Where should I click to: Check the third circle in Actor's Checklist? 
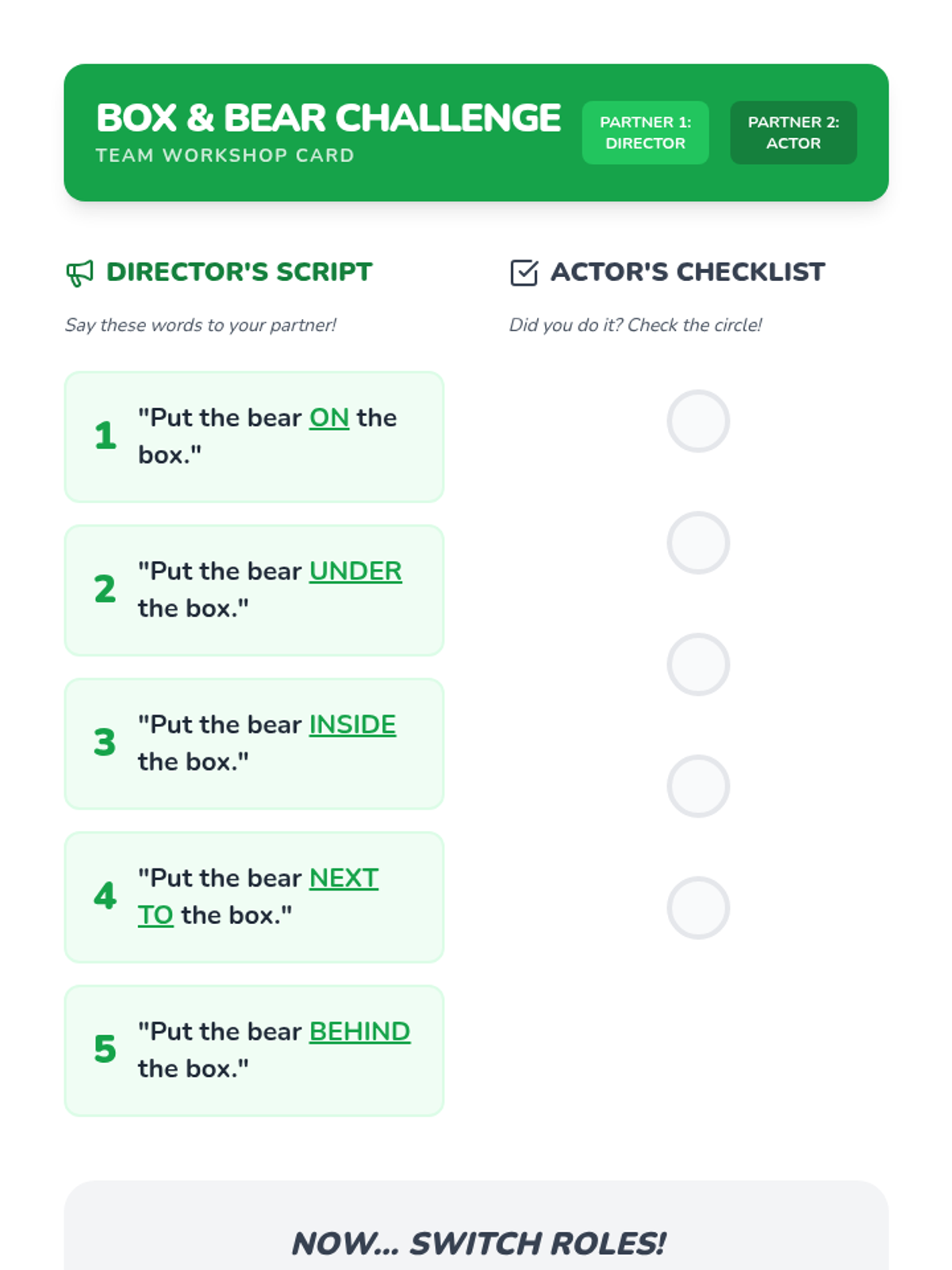698,664
